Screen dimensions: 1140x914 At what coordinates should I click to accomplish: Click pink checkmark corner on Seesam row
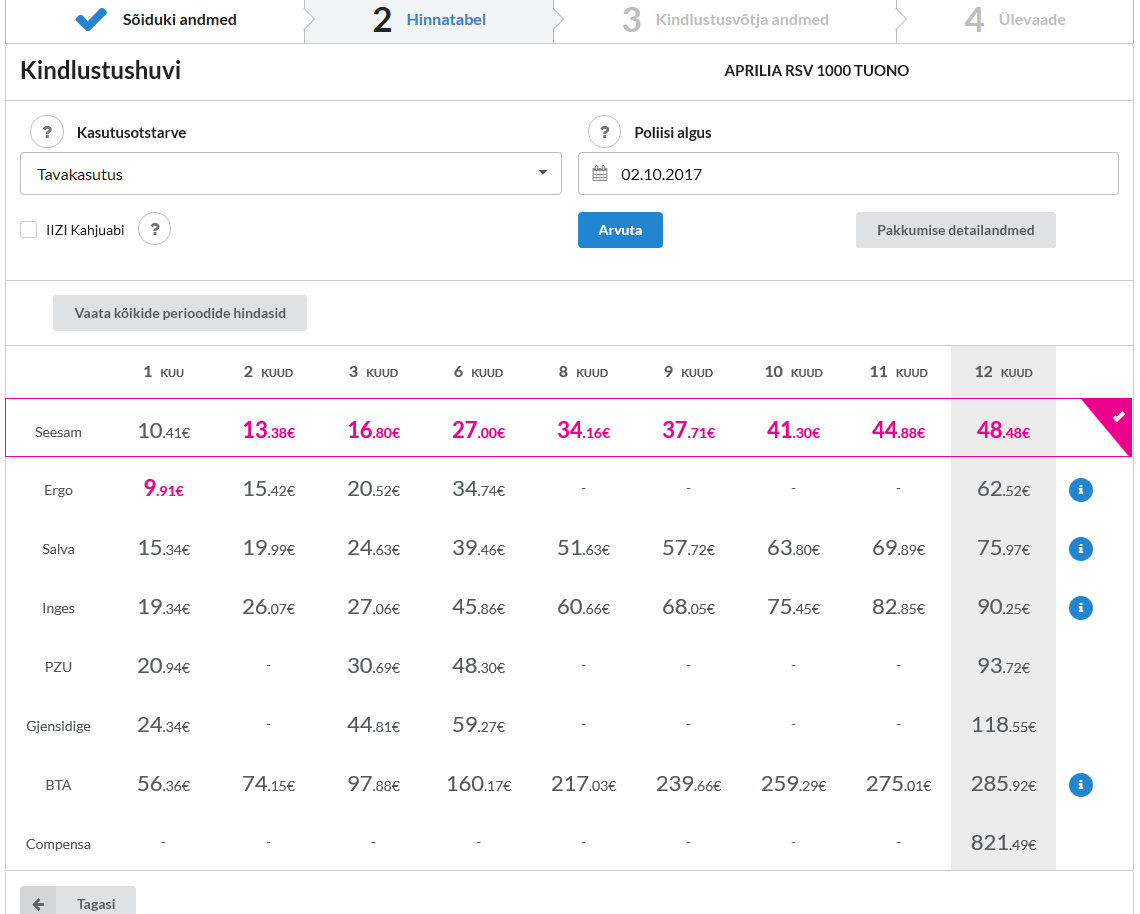coord(1117,415)
